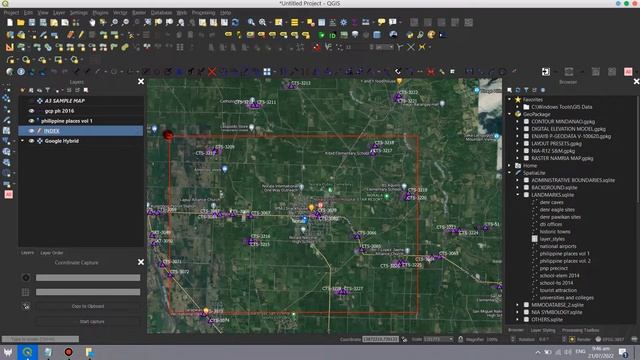Select 'tourist attraction' table in Browser
The height and width of the screenshot is (360, 640).
point(558,291)
